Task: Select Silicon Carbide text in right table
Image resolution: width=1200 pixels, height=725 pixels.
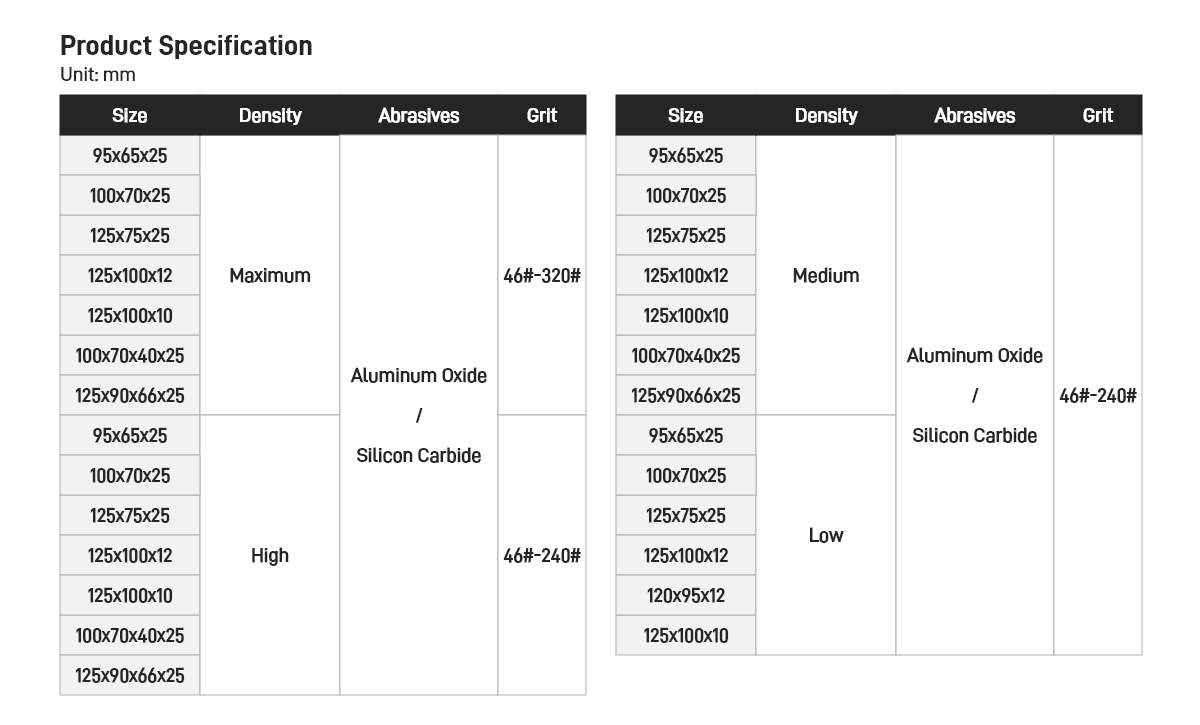Action: click(x=975, y=435)
